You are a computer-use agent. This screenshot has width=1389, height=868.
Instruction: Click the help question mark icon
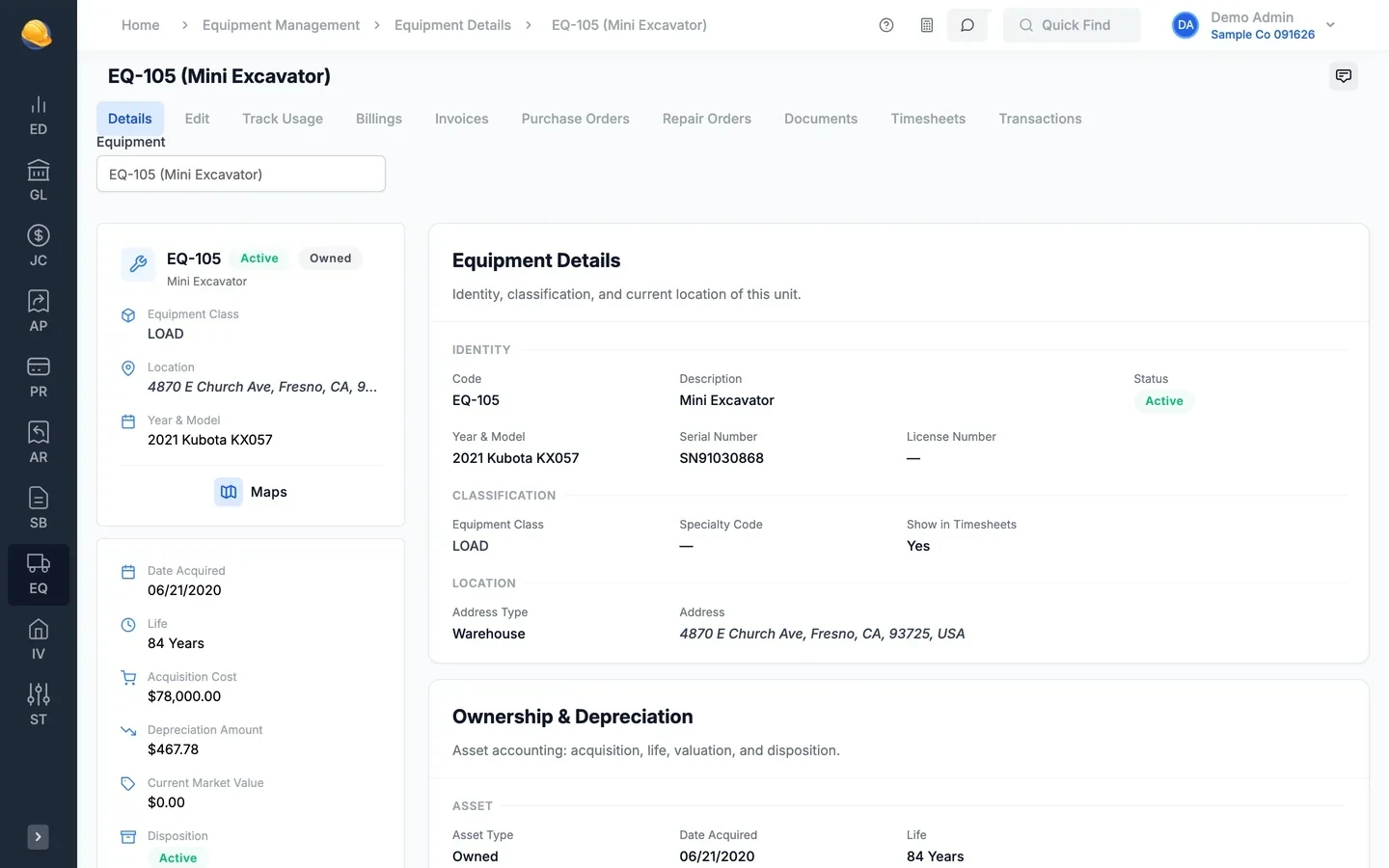pyautogui.click(x=886, y=25)
